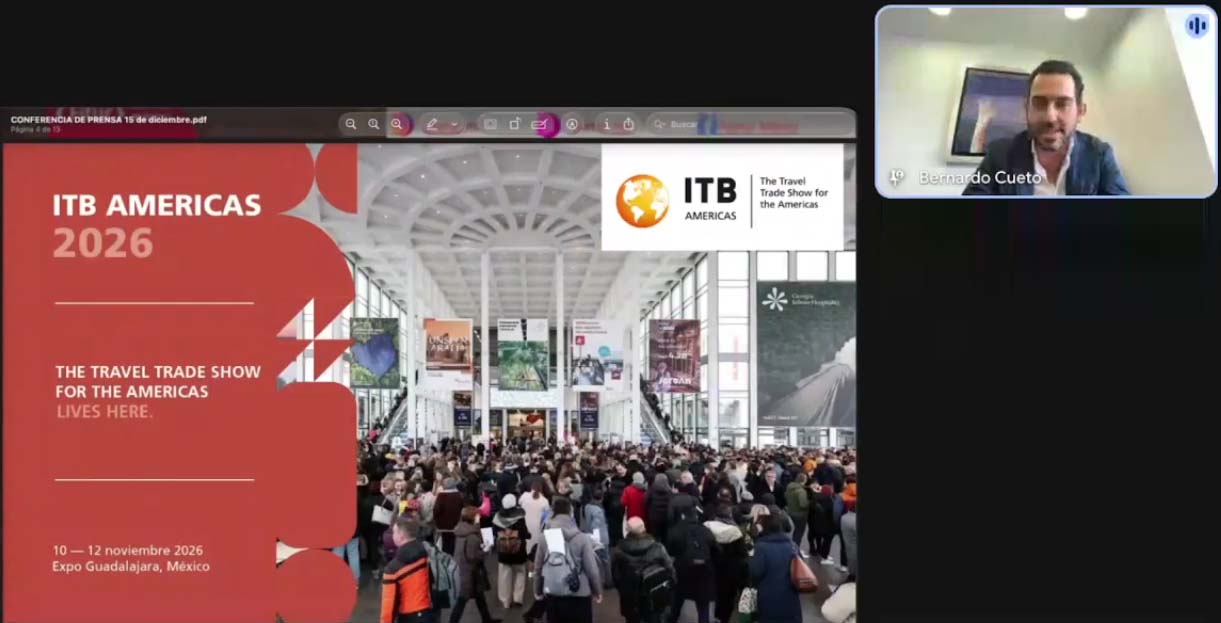
Task: Click the pink-highlighted rightmost magnifier icon
Action: [398, 124]
